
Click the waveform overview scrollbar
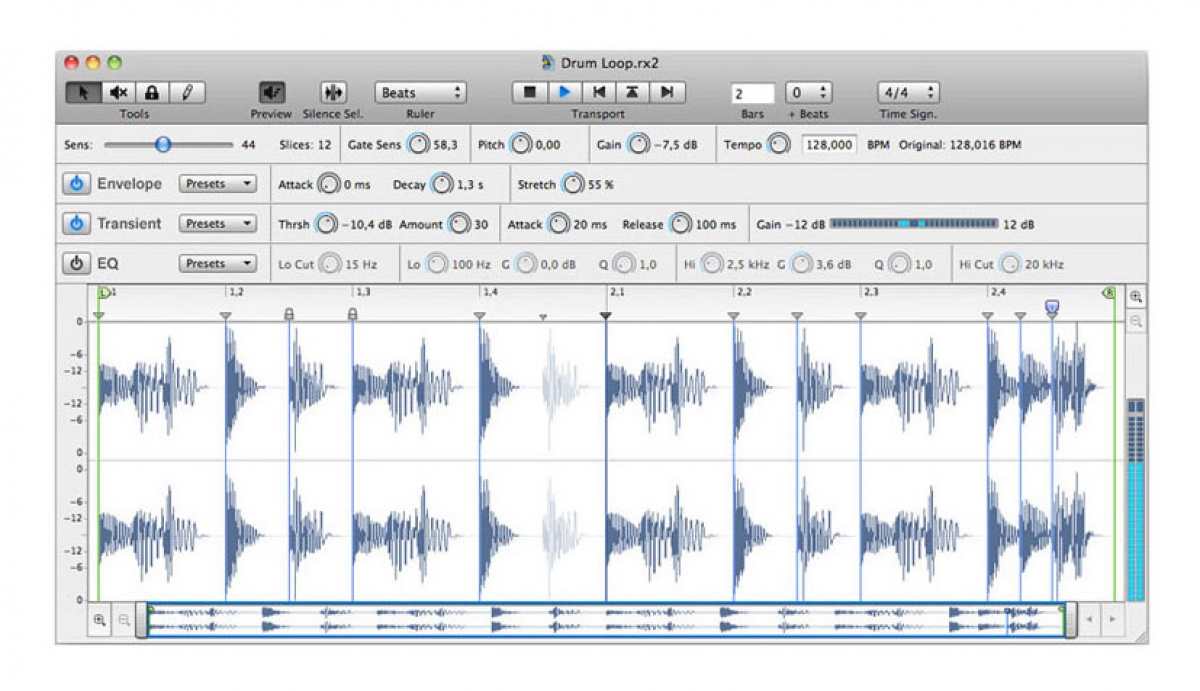tap(606, 620)
